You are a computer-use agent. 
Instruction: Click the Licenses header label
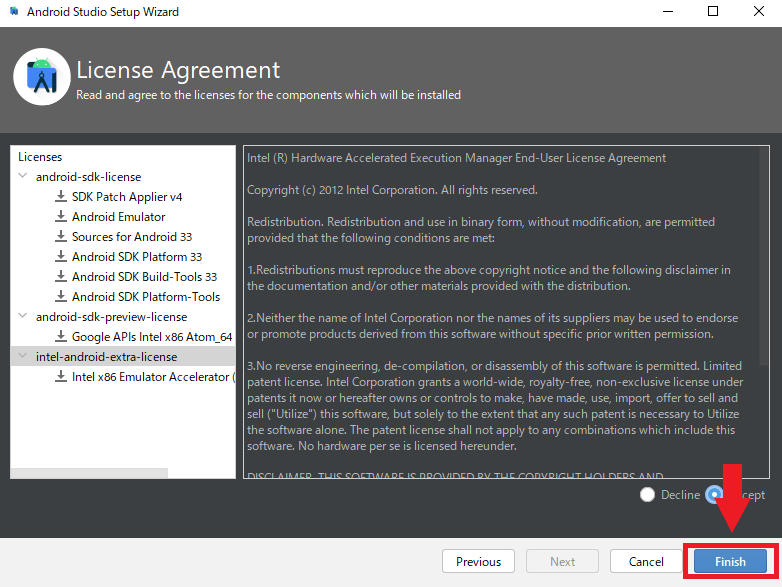click(40, 157)
